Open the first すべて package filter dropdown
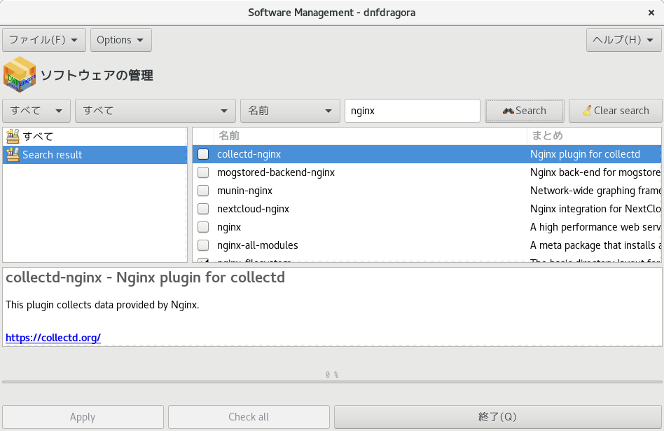 point(36,111)
